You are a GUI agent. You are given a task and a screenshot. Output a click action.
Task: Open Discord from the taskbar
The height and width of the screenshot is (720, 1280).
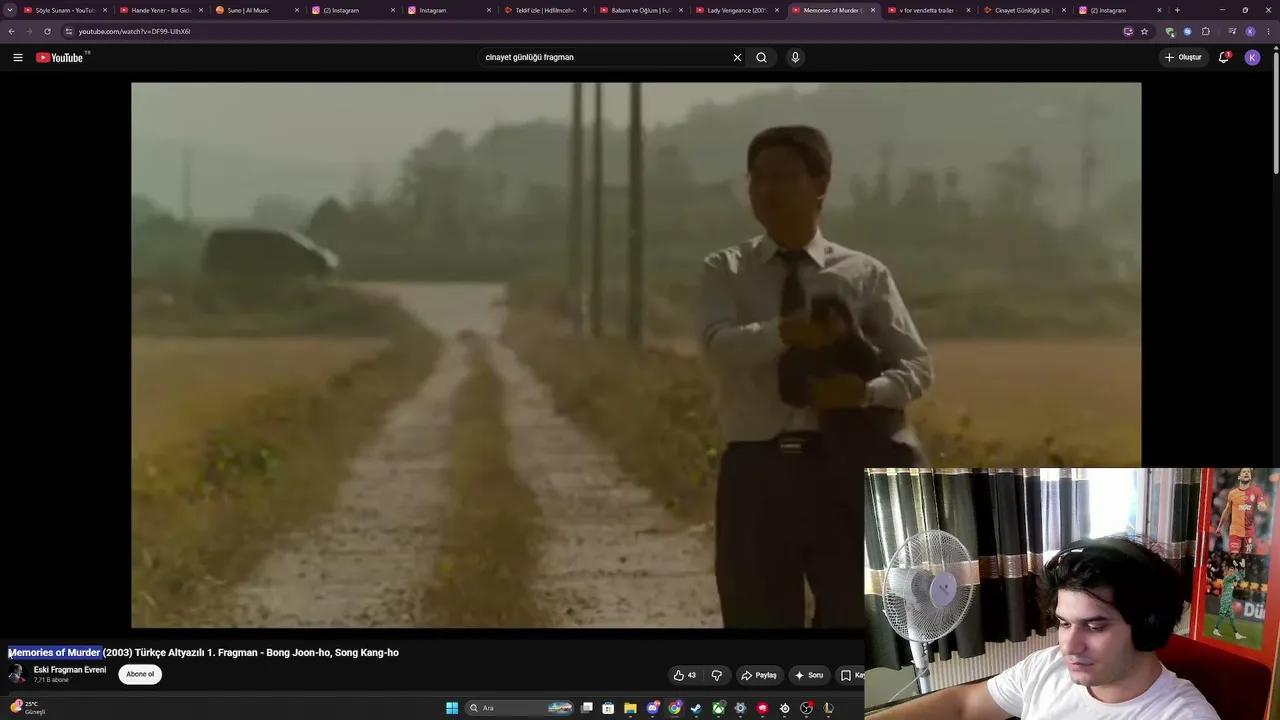click(x=652, y=708)
